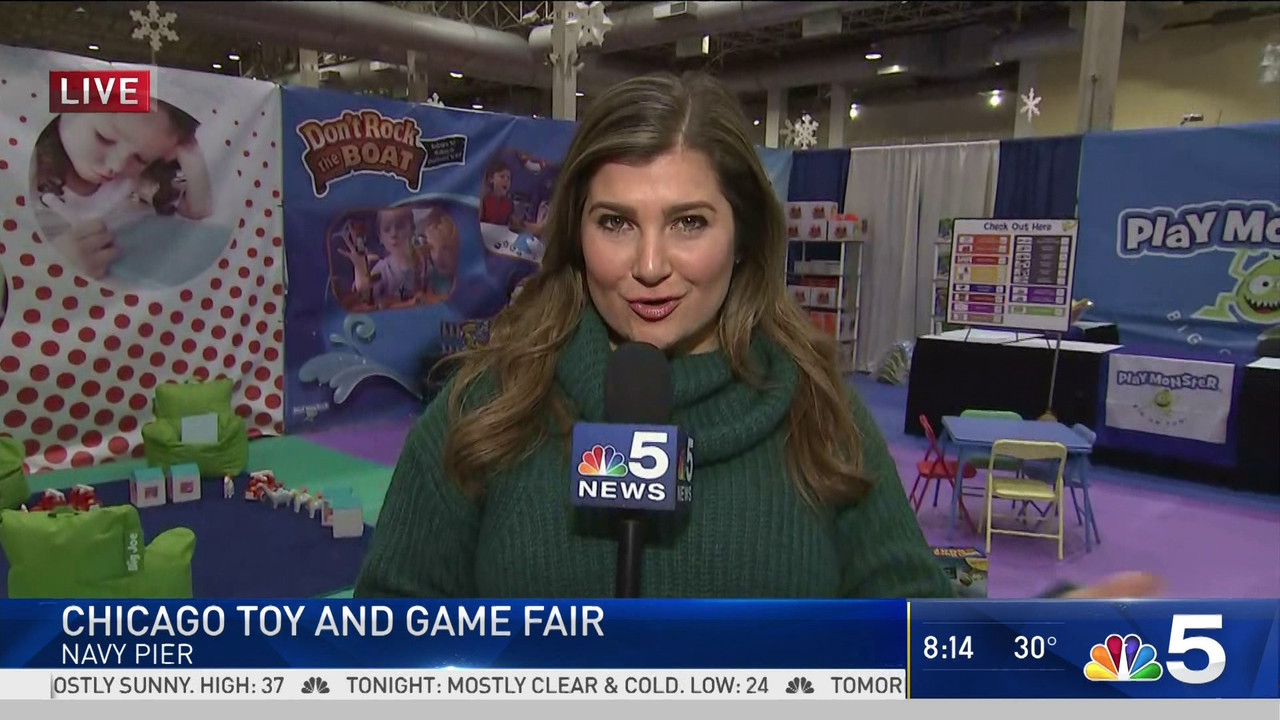The image size is (1280, 720).
Task: Click the Check Out Here sign board
Action: (1012, 274)
